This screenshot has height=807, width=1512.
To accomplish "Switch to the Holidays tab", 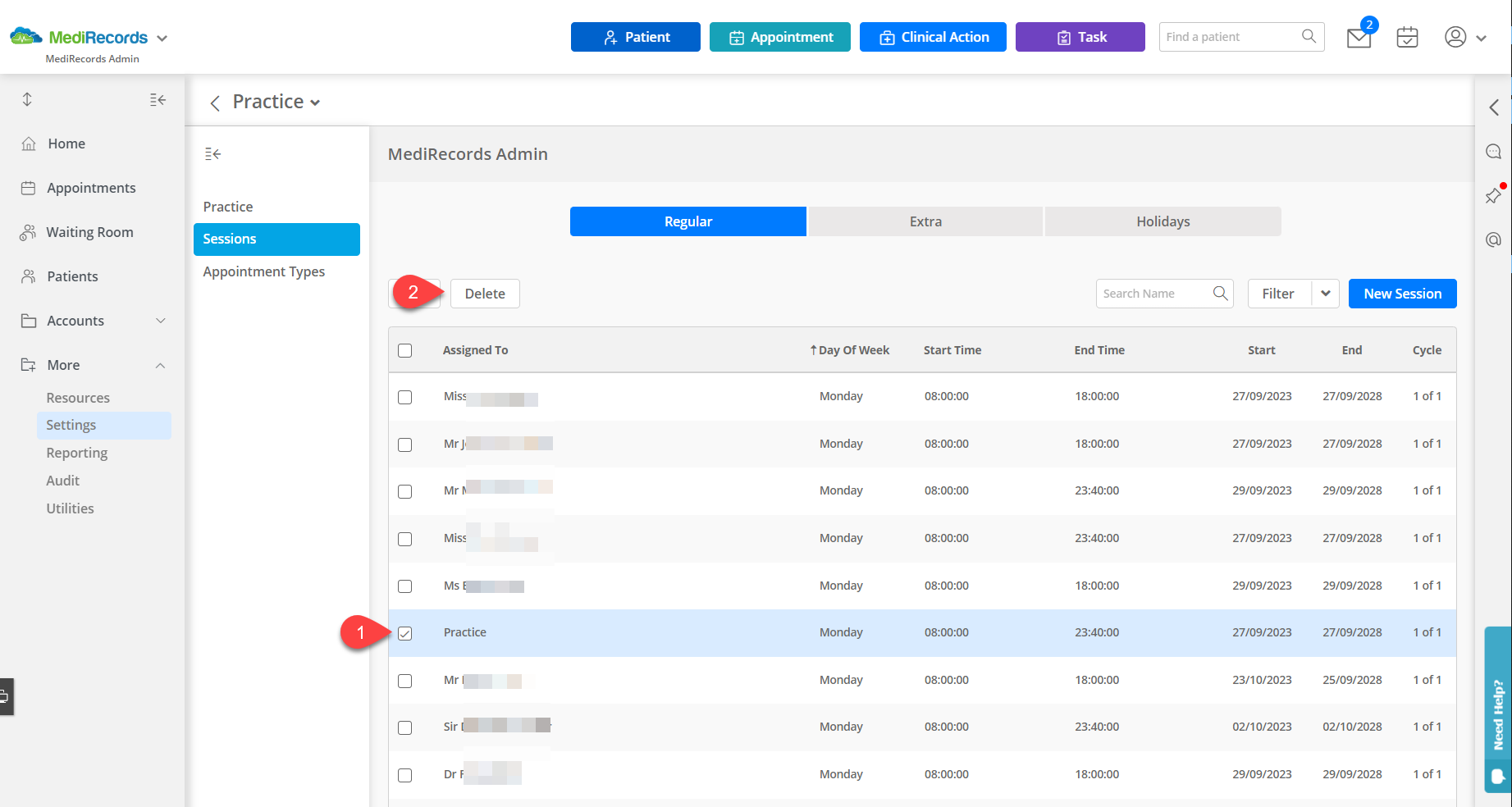I will (1163, 221).
